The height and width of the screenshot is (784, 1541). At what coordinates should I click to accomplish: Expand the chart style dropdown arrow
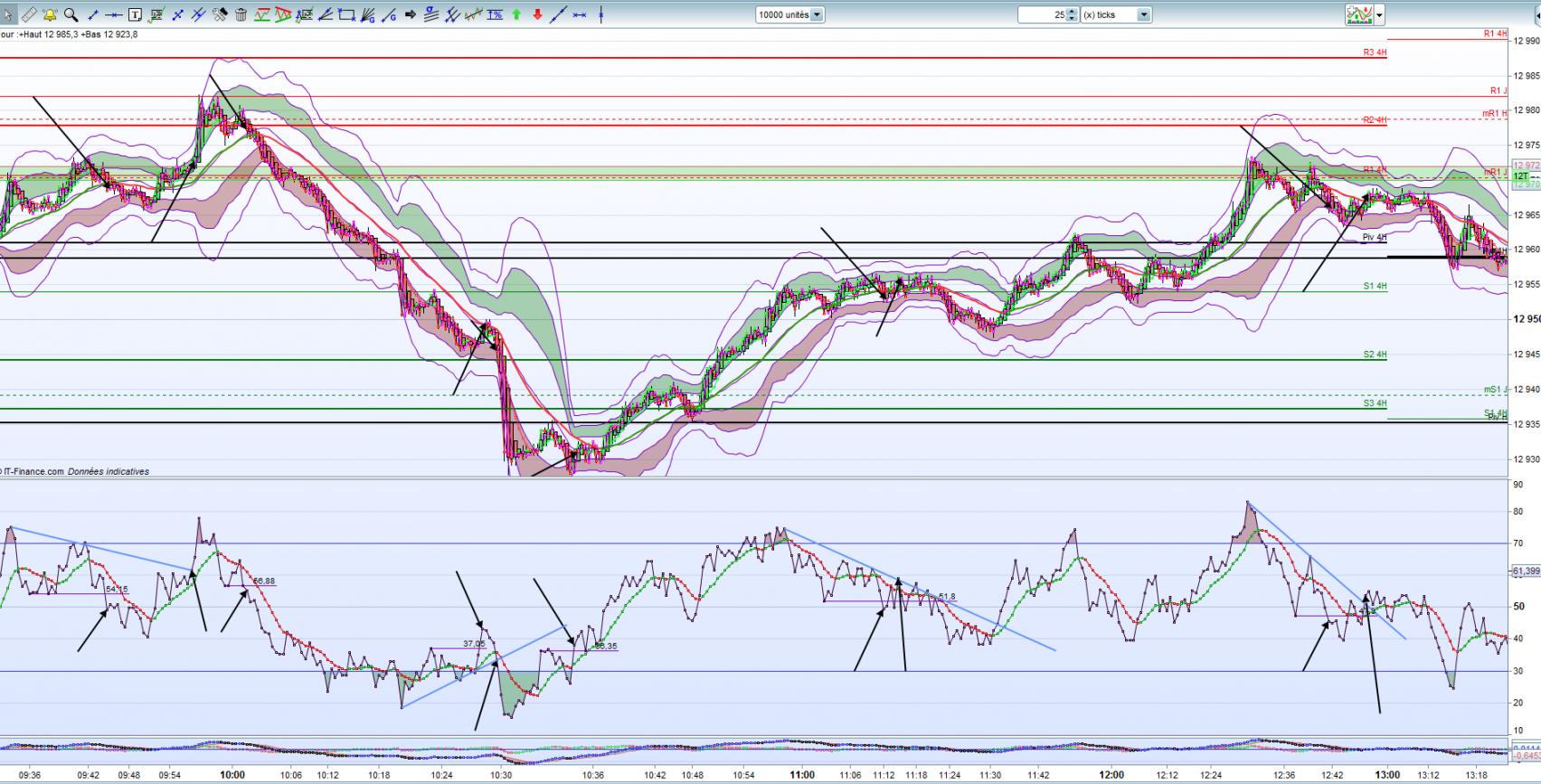(x=1379, y=14)
